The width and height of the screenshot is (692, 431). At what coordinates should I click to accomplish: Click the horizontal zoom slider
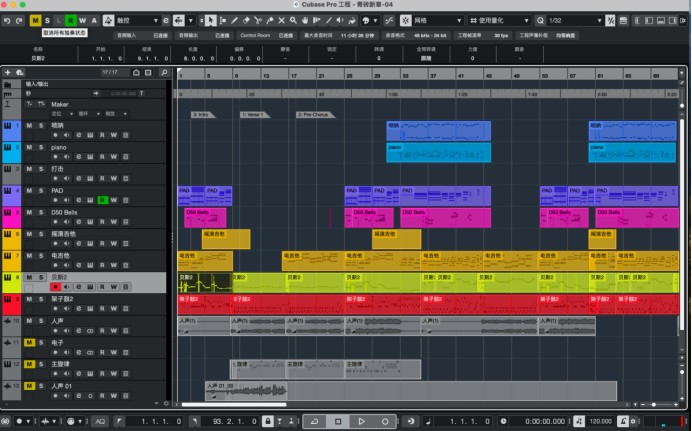point(654,405)
